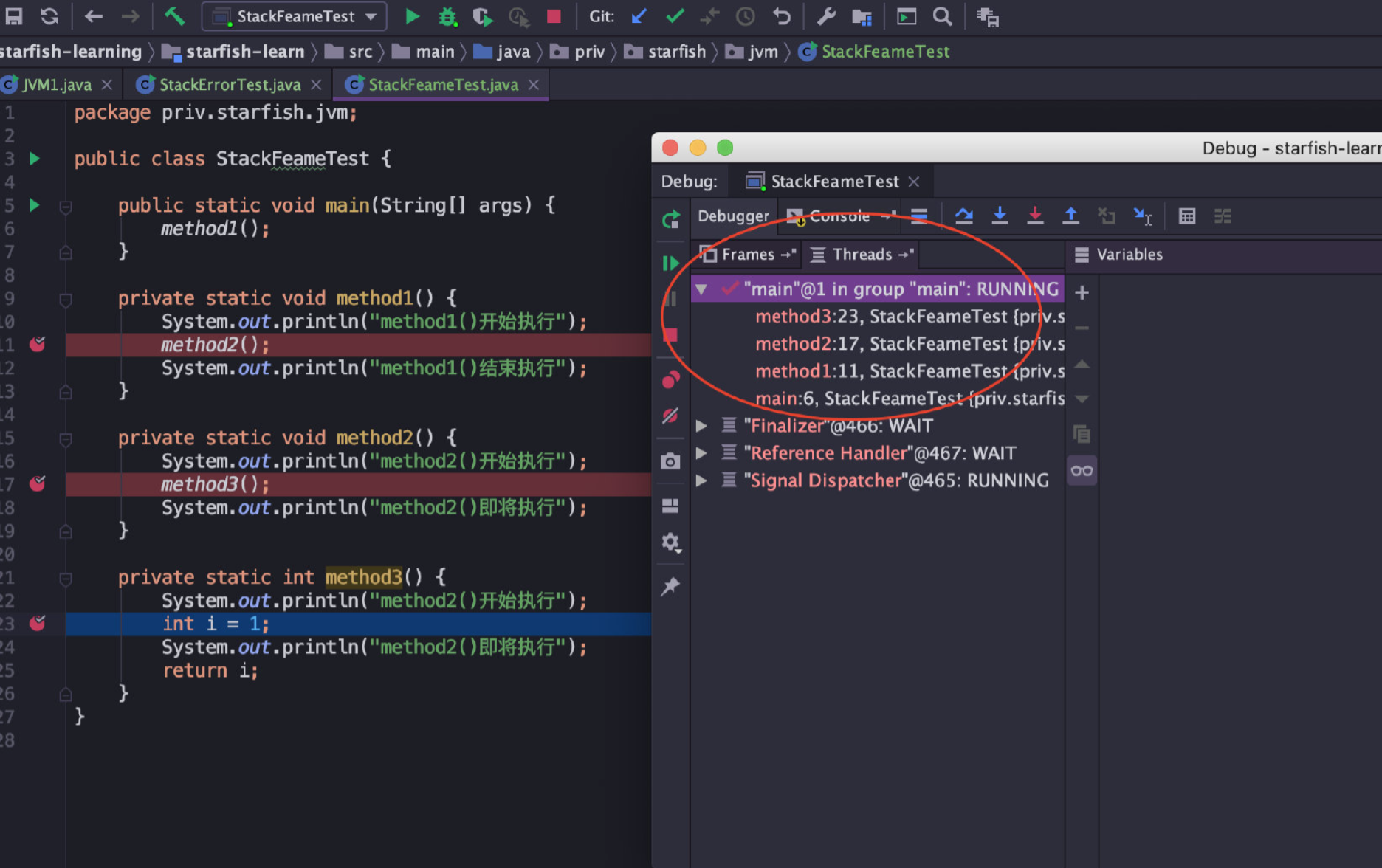Toggle the breakpoint on line 17
Image resolution: width=1382 pixels, height=868 pixels.
coord(37,483)
